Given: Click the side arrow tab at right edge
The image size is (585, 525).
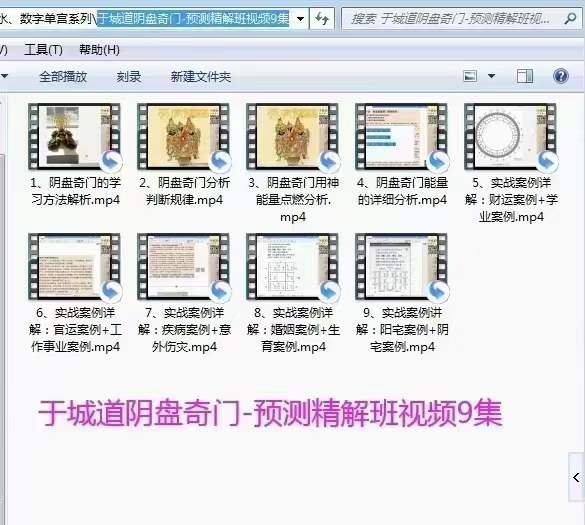Looking at the screenshot, I should (x=576, y=477).
